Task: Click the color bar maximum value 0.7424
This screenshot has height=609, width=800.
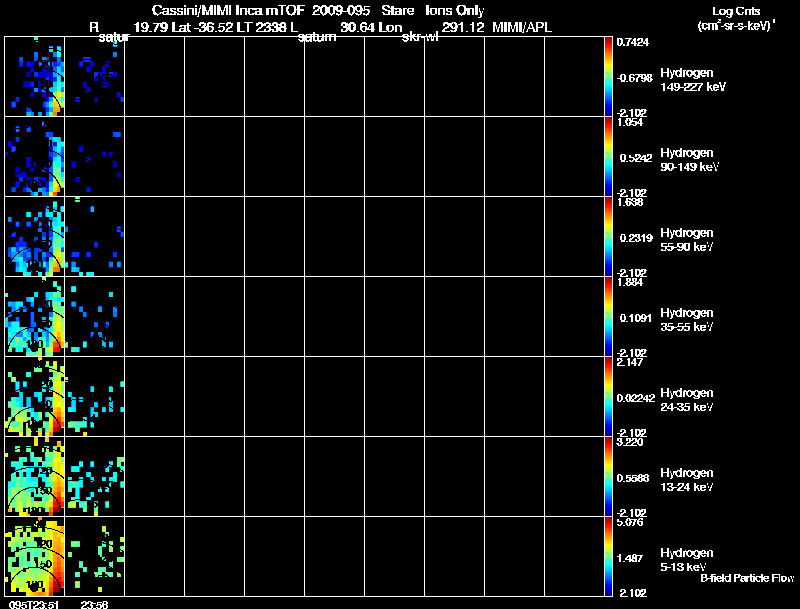Action: (633, 42)
